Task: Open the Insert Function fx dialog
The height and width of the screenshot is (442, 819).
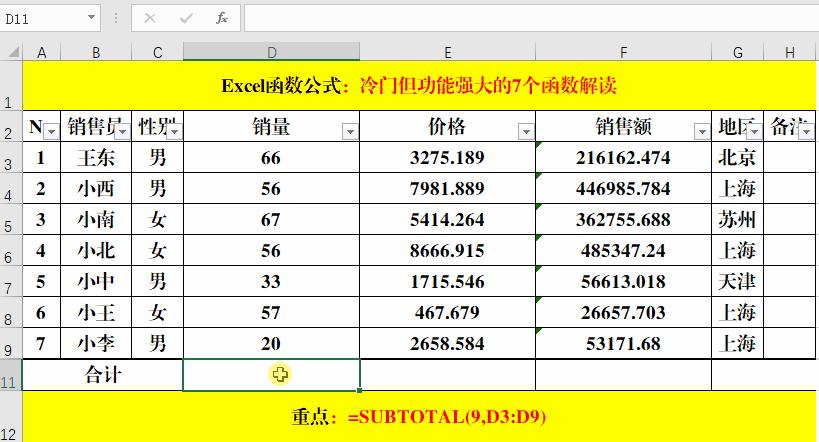Action: coord(221,19)
